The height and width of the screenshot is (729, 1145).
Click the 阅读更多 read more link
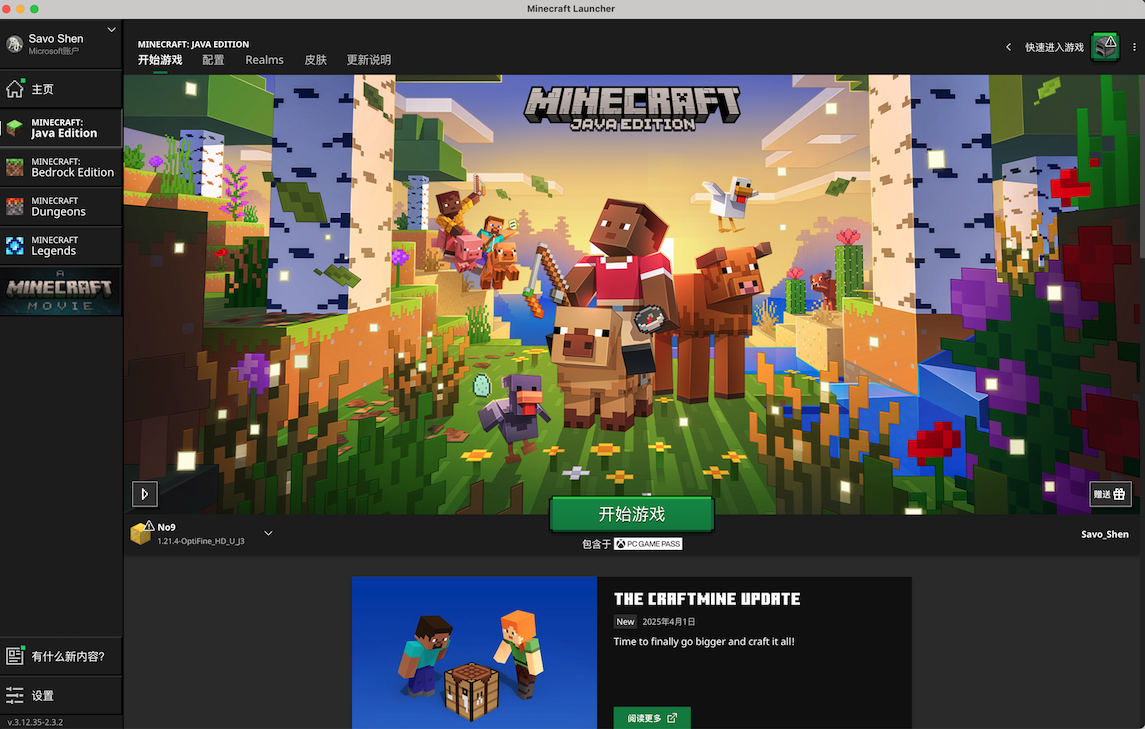[651, 718]
